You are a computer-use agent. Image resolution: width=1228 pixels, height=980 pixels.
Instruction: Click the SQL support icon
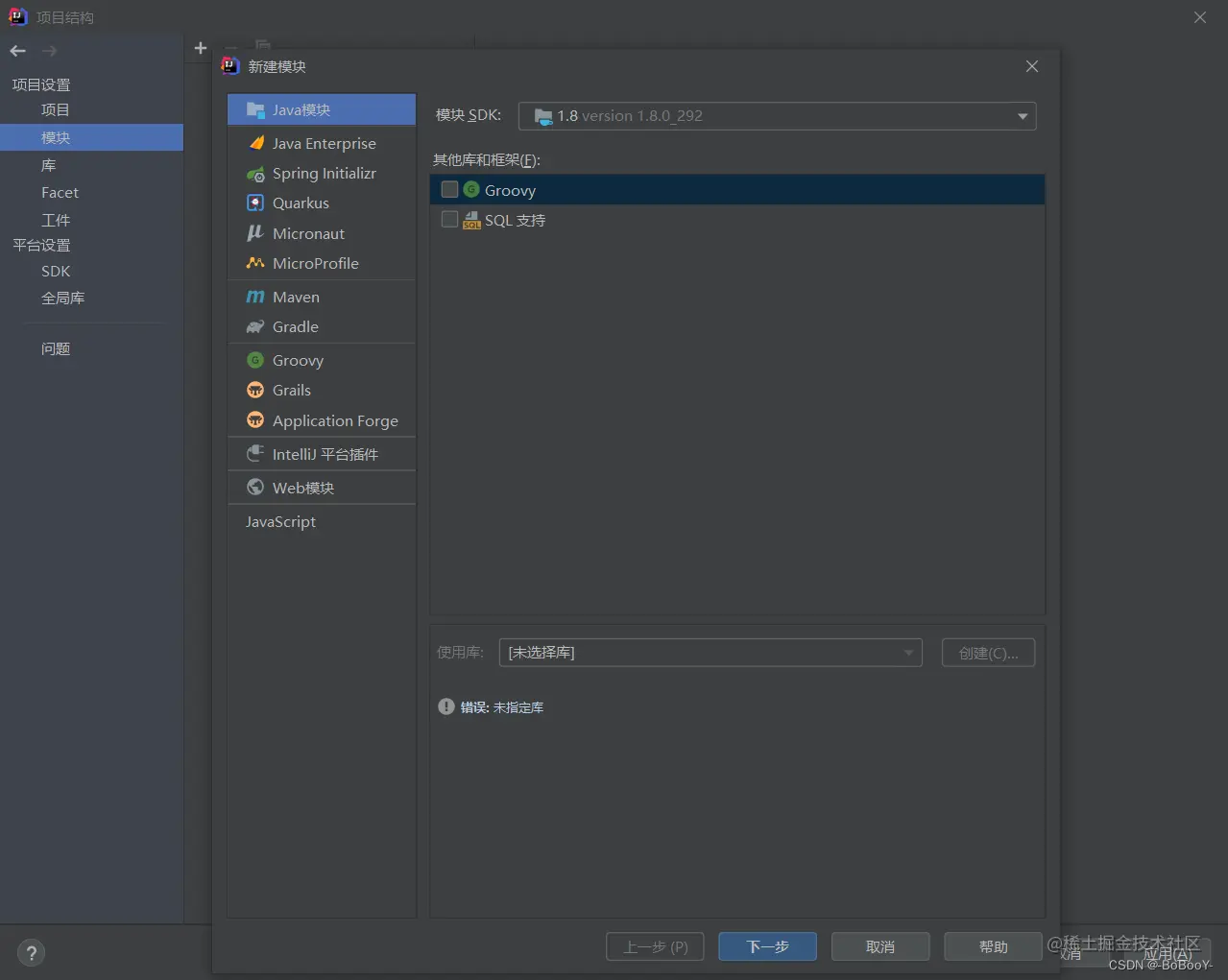pos(471,220)
